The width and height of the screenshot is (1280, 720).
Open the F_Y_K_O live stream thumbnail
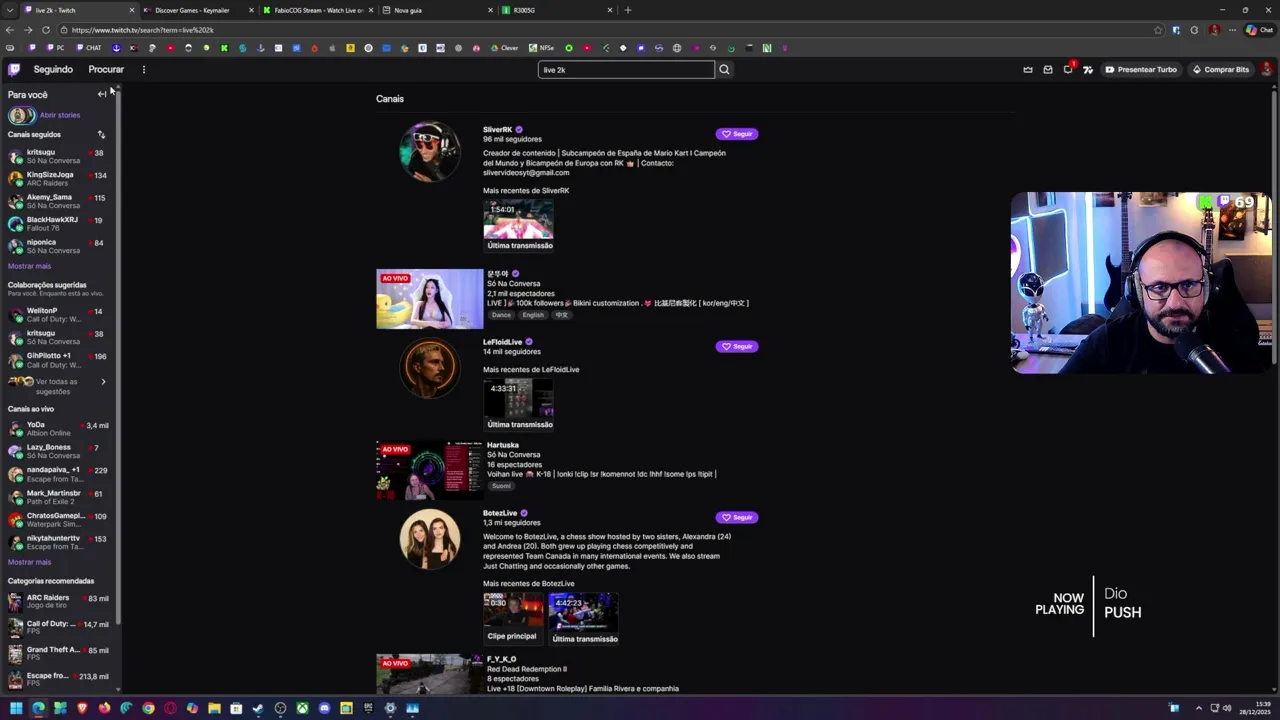click(x=430, y=674)
